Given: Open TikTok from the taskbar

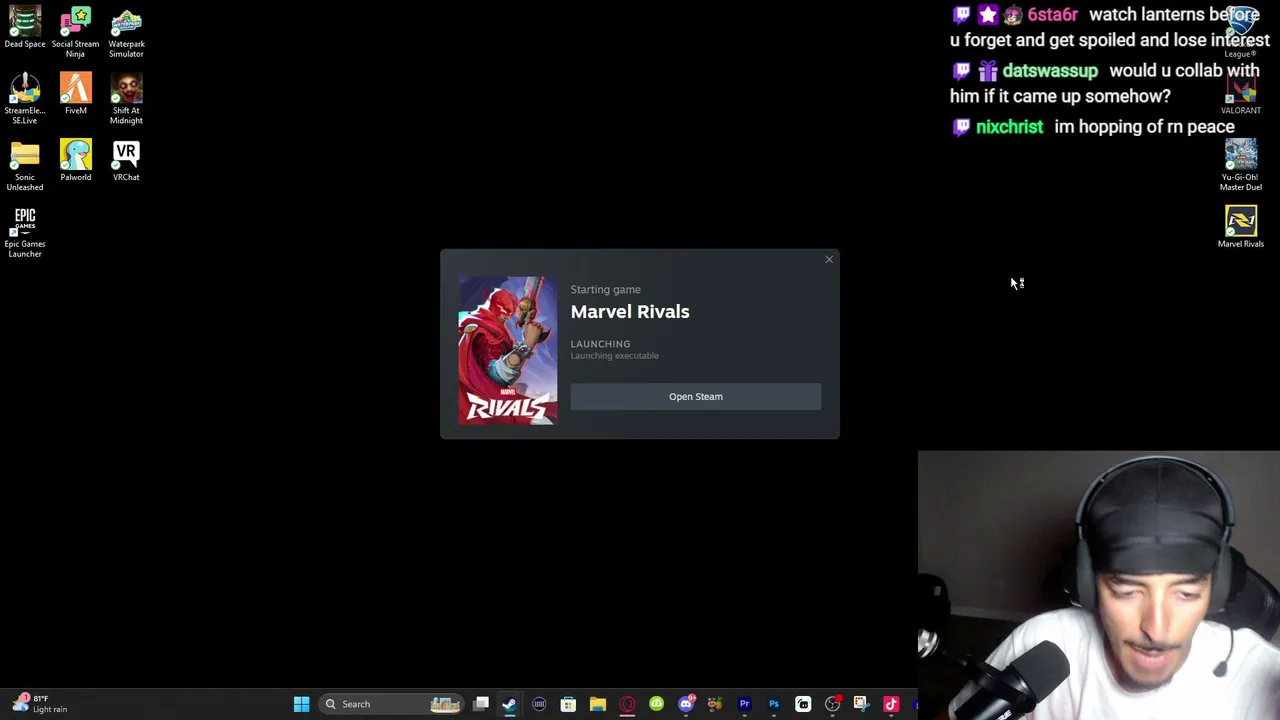Looking at the screenshot, I should 891,704.
